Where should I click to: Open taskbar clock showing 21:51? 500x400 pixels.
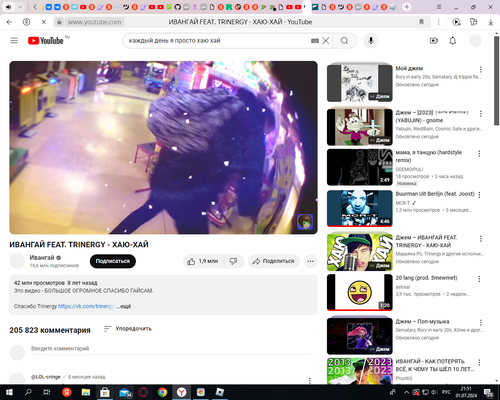[x=466, y=392]
